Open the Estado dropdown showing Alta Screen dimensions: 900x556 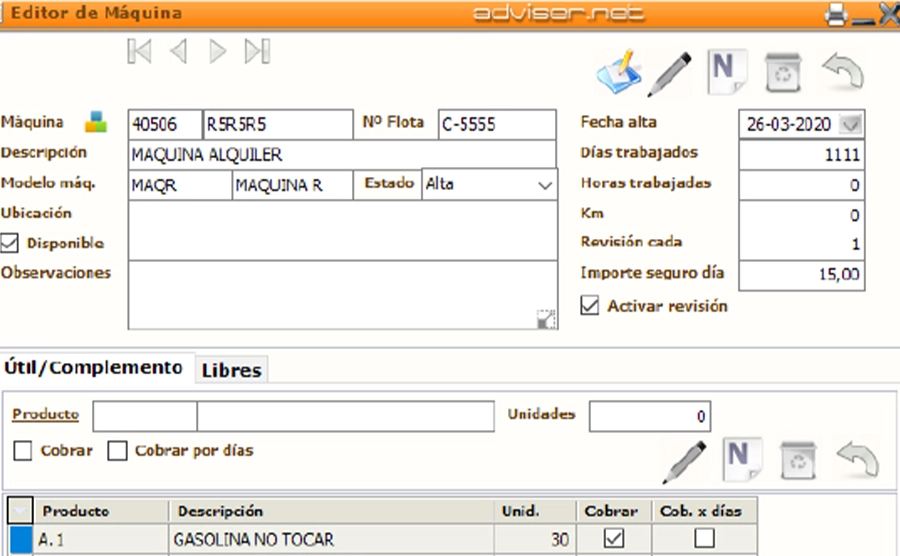point(545,186)
